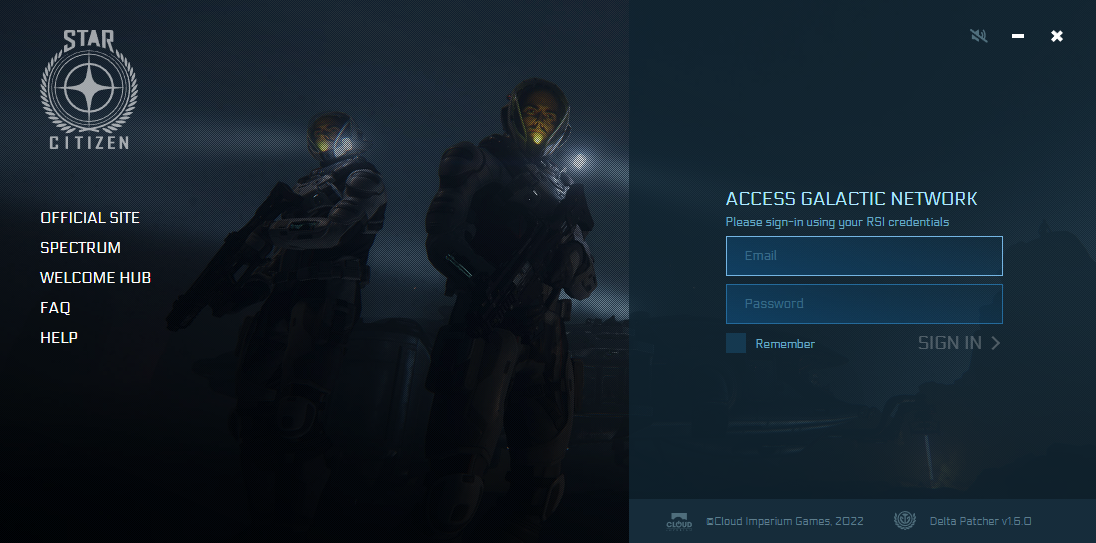Viewport: 1096px width, 543px height.
Task: Open the Spectrum link
Action: [x=80, y=248]
